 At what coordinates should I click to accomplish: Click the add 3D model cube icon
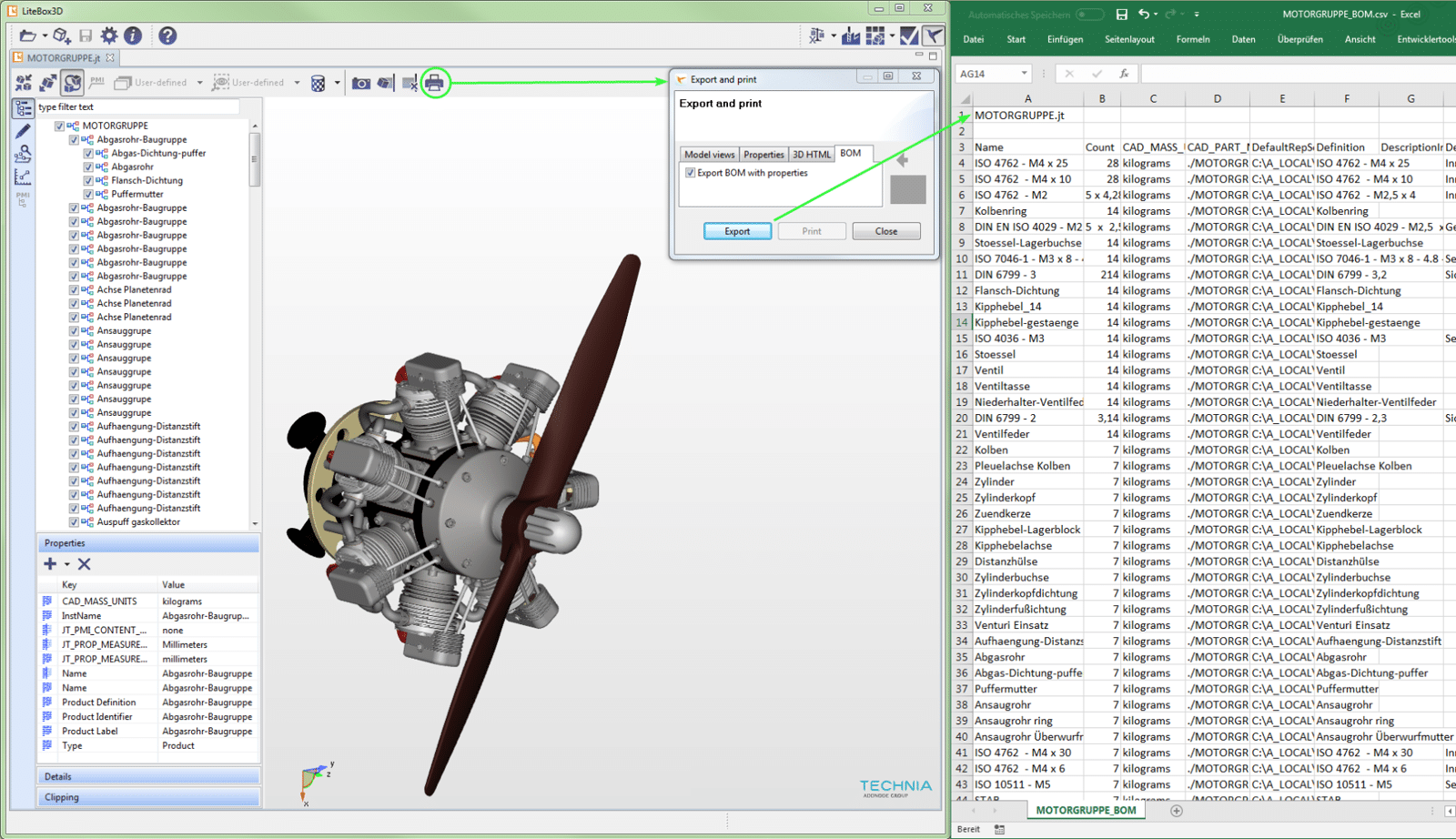click(61, 35)
